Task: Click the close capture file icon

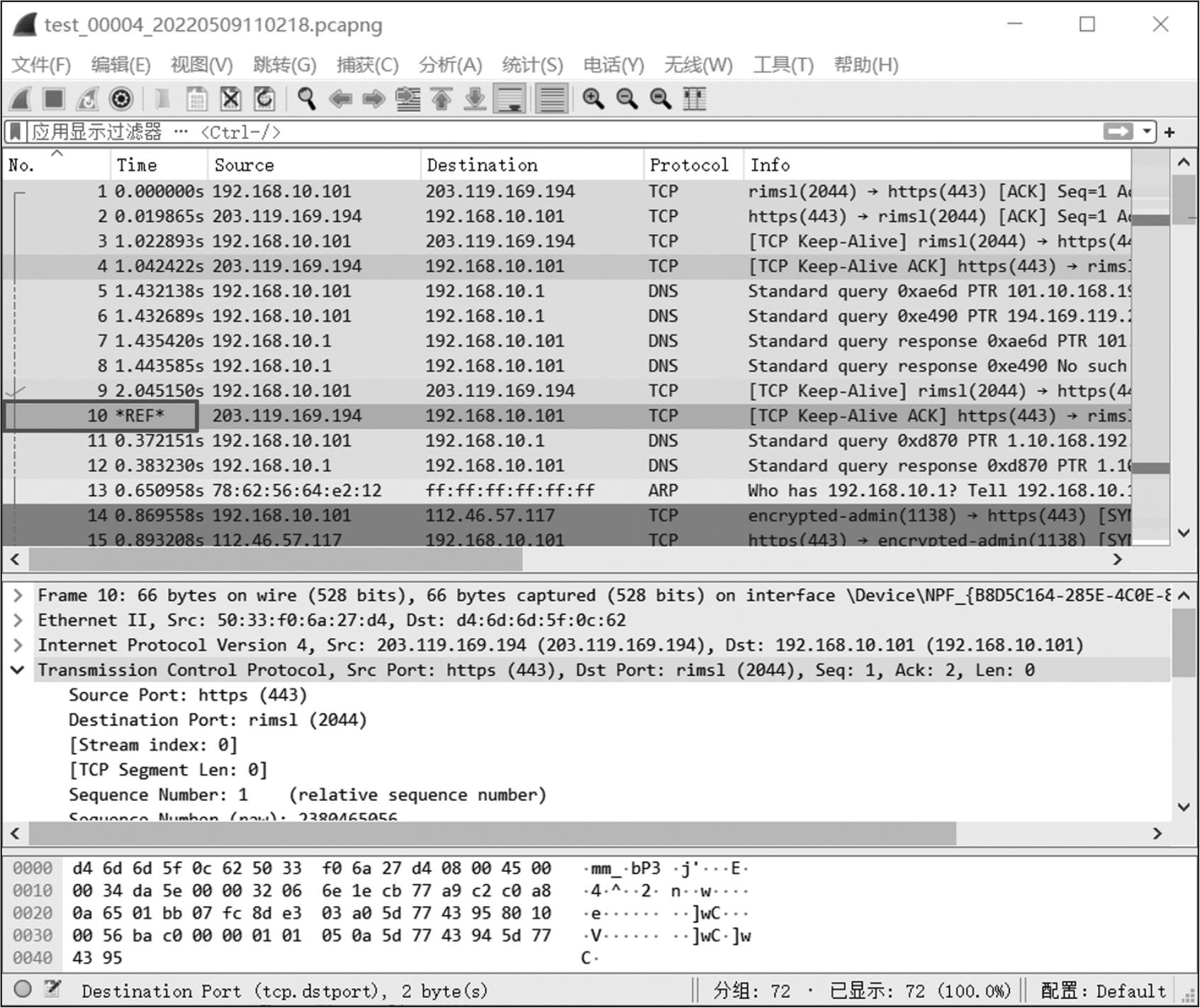Action: 230,99
